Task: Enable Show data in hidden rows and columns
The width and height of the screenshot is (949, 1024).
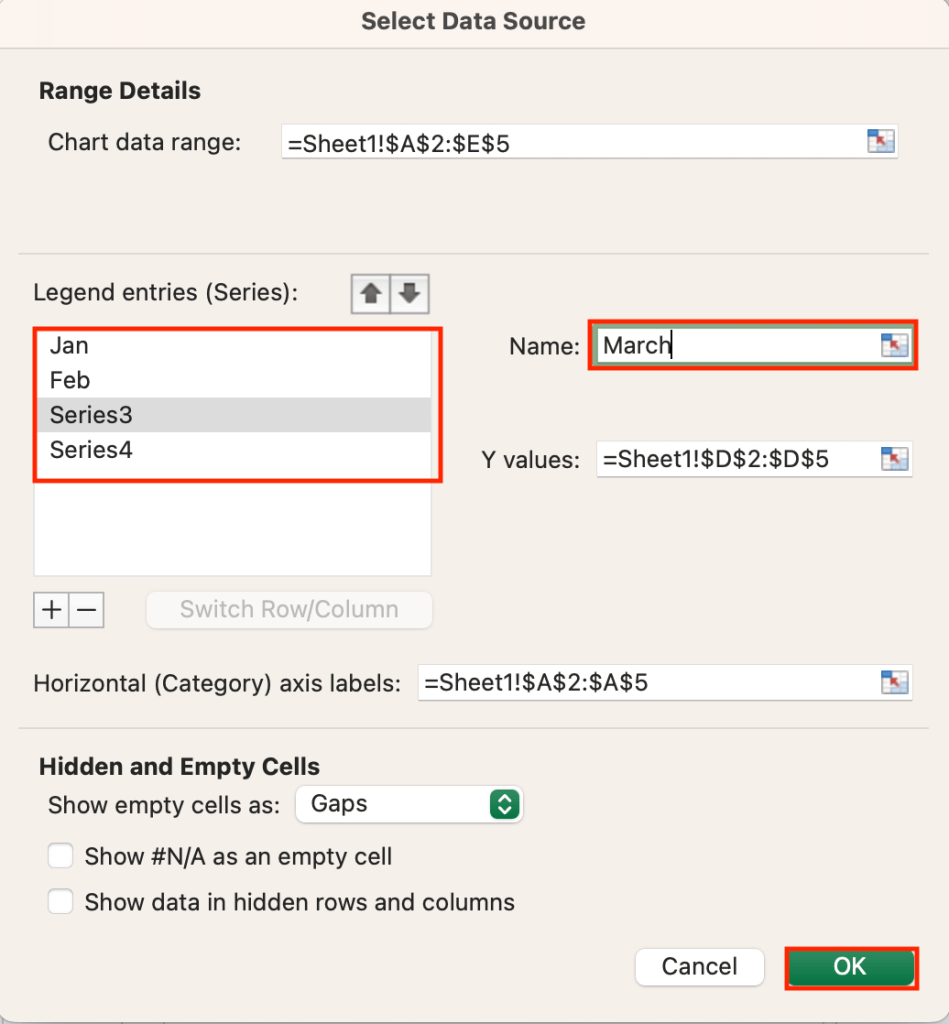Action: click(61, 902)
